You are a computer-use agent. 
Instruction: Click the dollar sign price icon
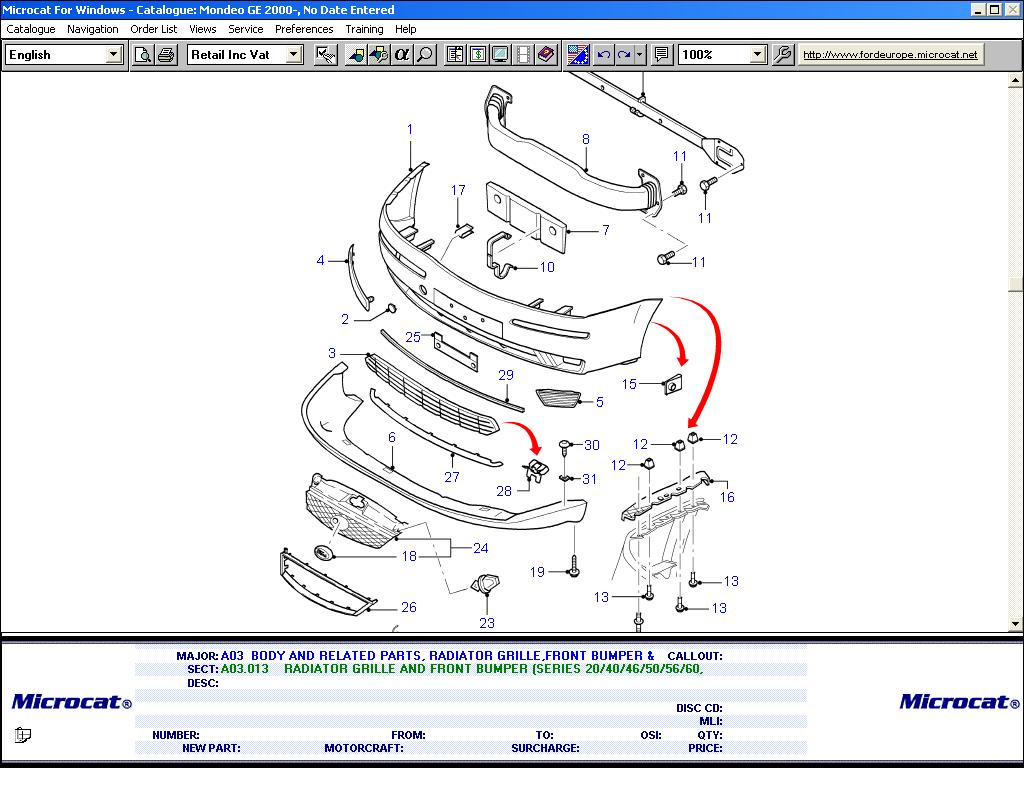[x=477, y=55]
